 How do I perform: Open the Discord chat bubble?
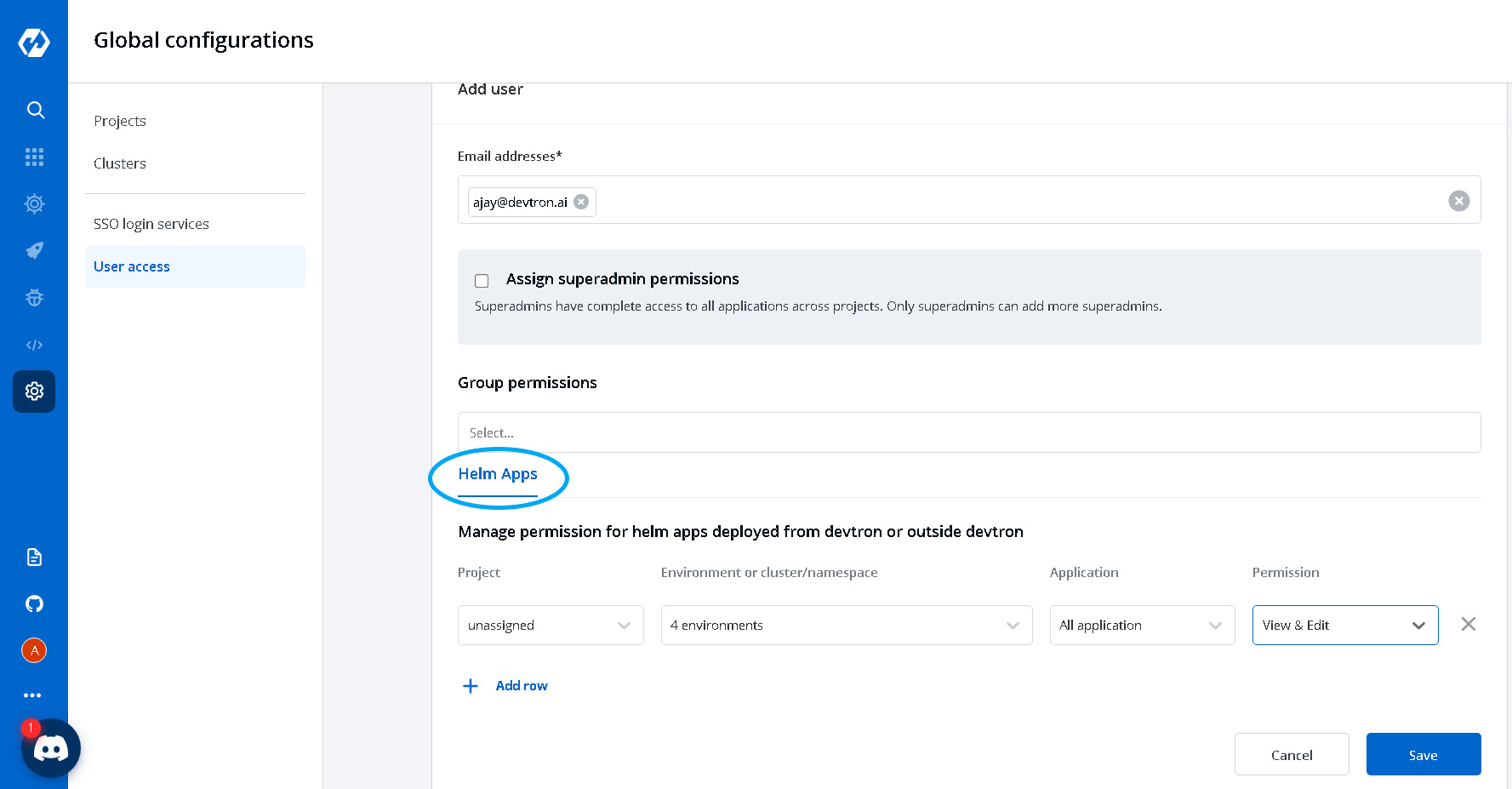tap(51, 749)
